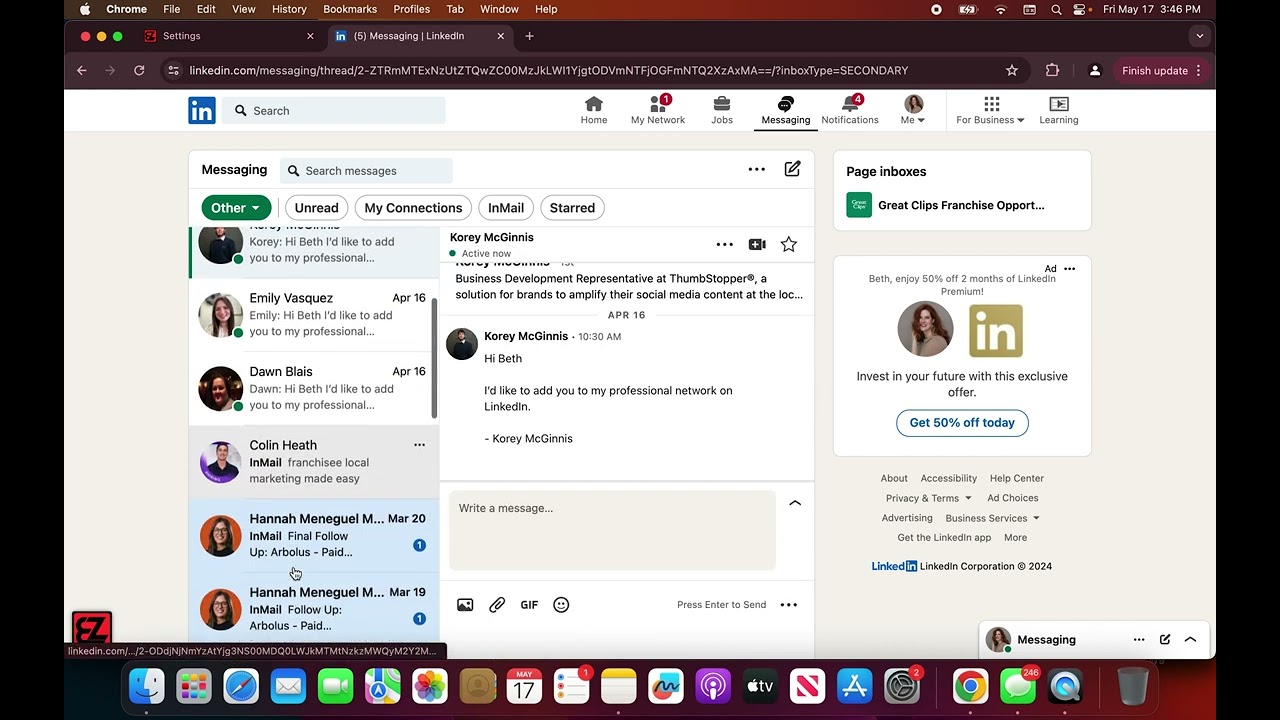Open the Messaging nav icon
The width and height of the screenshot is (1280, 720).
pos(786,110)
